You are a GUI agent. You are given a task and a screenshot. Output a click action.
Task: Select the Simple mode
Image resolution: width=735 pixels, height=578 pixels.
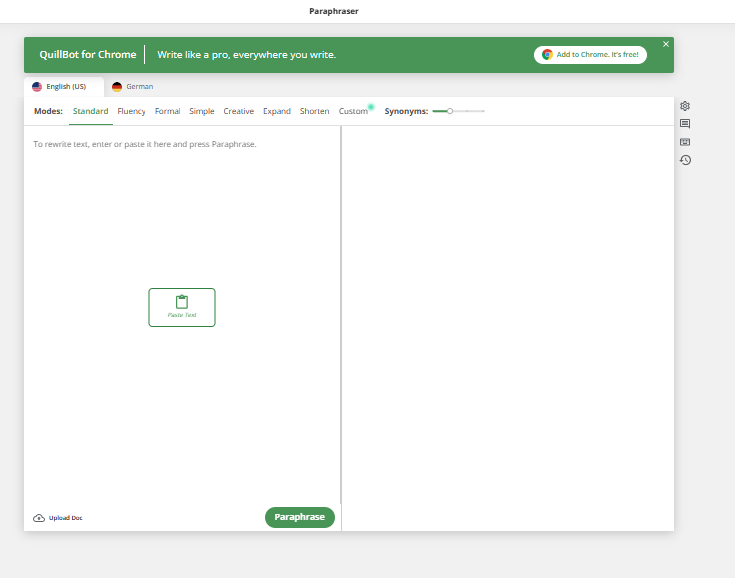pos(202,111)
